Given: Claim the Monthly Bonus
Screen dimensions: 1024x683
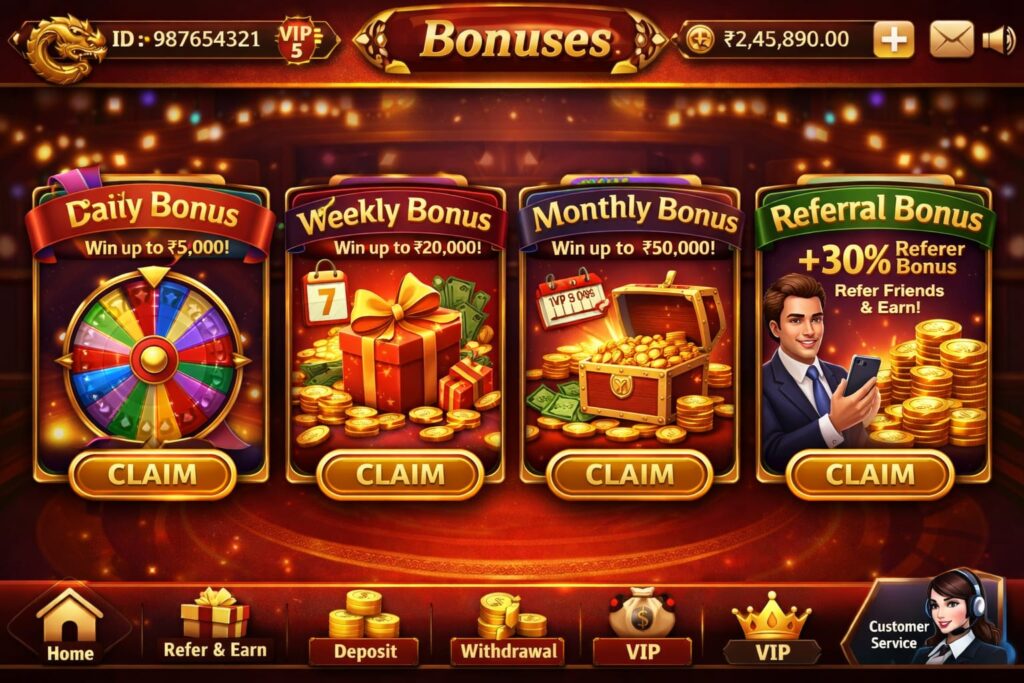Looking at the screenshot, I should click(630, 475).
